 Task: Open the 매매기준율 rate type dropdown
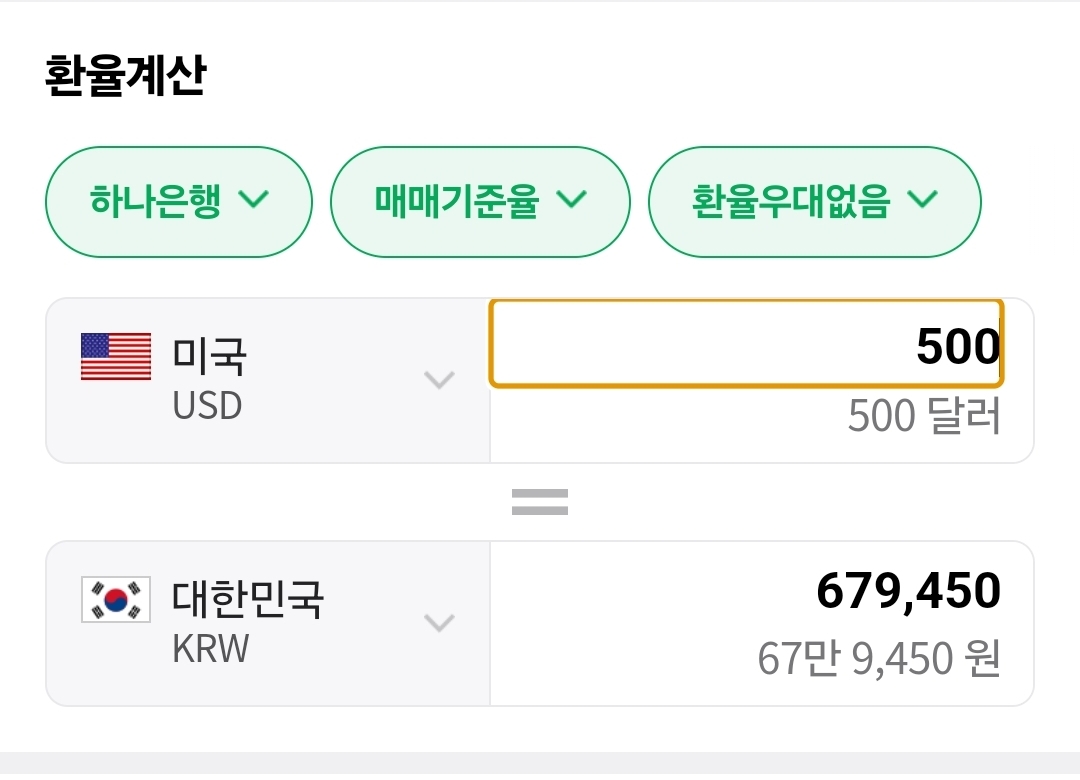480,202
